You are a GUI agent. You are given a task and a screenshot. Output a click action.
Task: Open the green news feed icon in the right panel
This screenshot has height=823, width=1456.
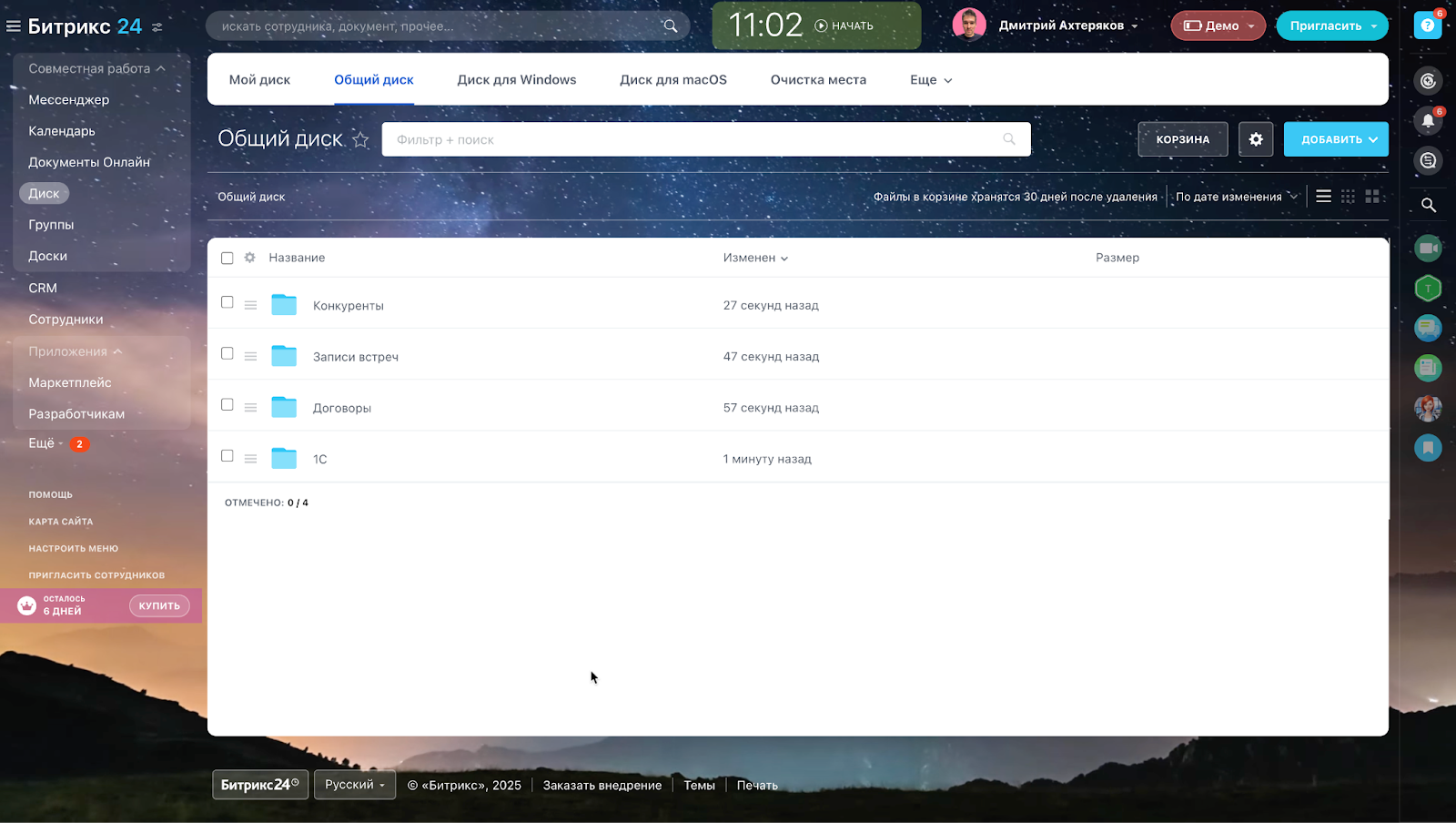[x=1428, y=368]
